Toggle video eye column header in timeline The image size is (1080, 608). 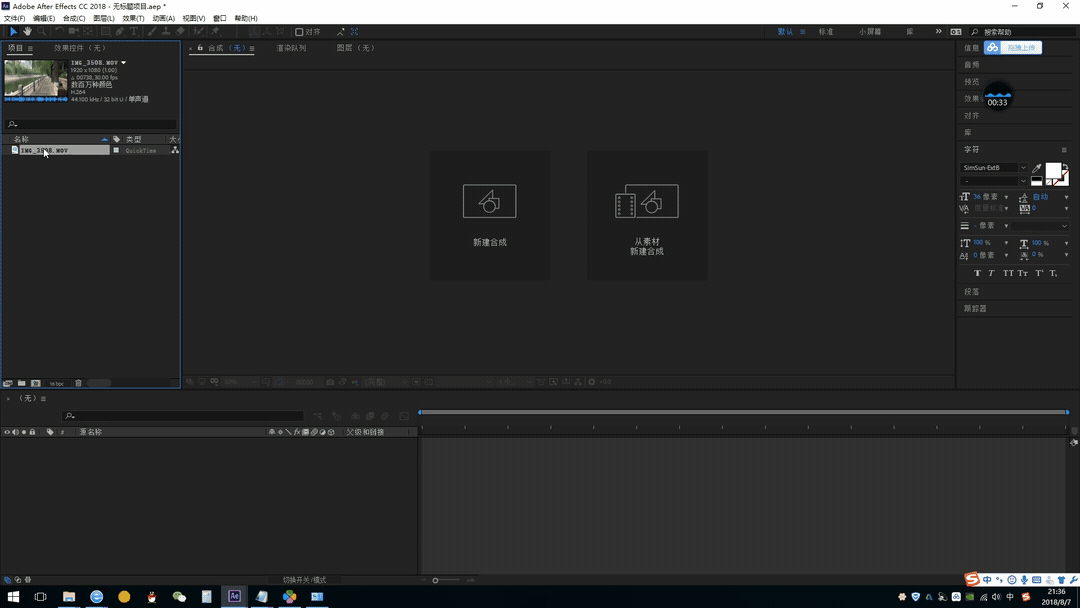click(x=7, y=432)
